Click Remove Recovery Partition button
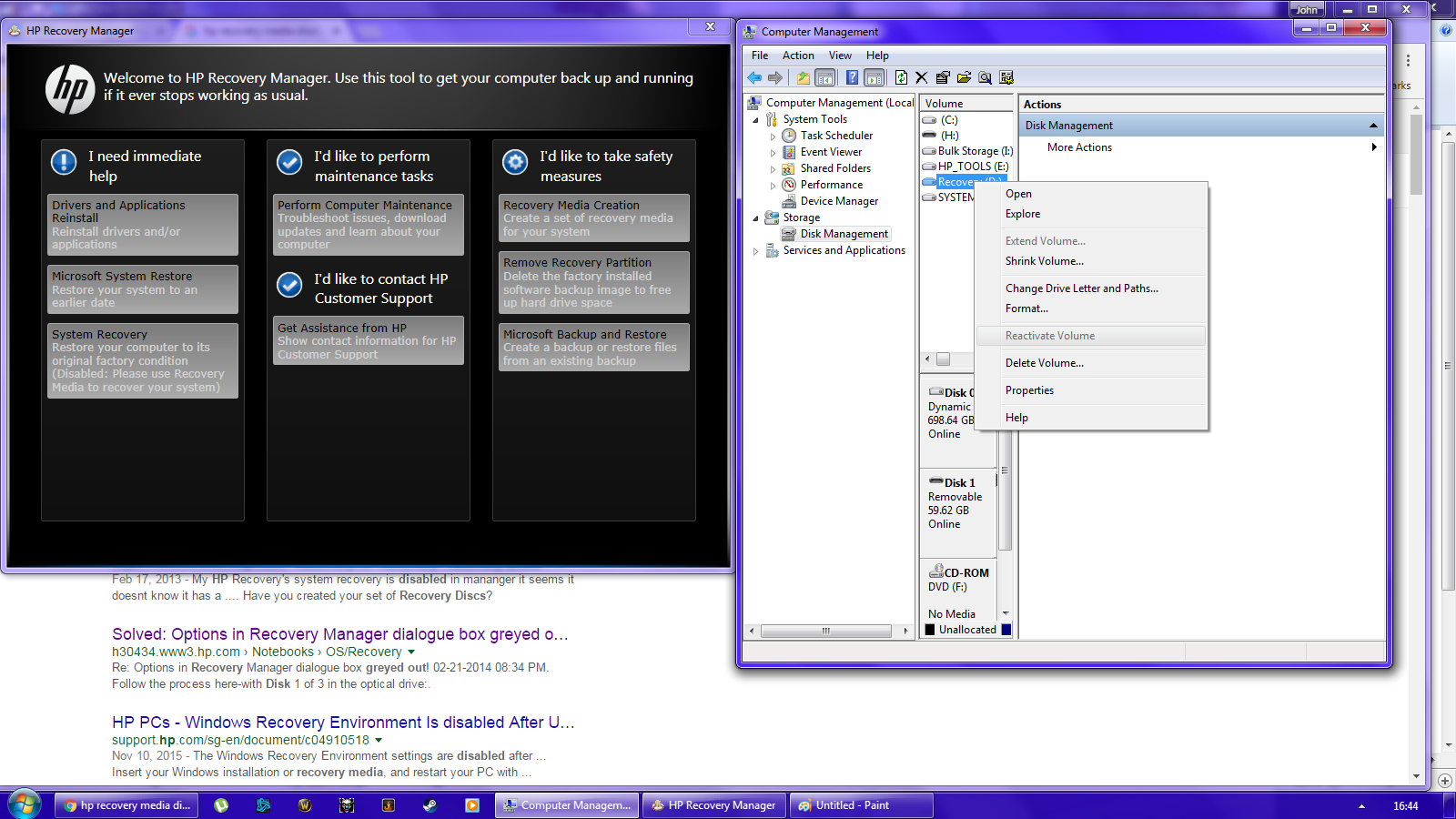 pos(594,283)
